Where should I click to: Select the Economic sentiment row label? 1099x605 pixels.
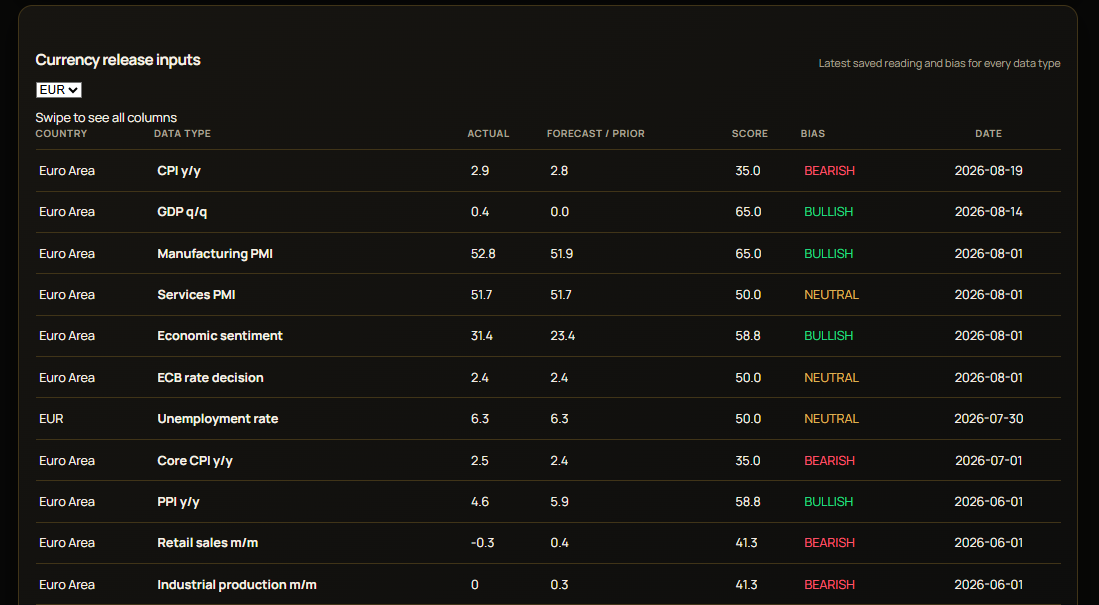(x=220, y=336)
